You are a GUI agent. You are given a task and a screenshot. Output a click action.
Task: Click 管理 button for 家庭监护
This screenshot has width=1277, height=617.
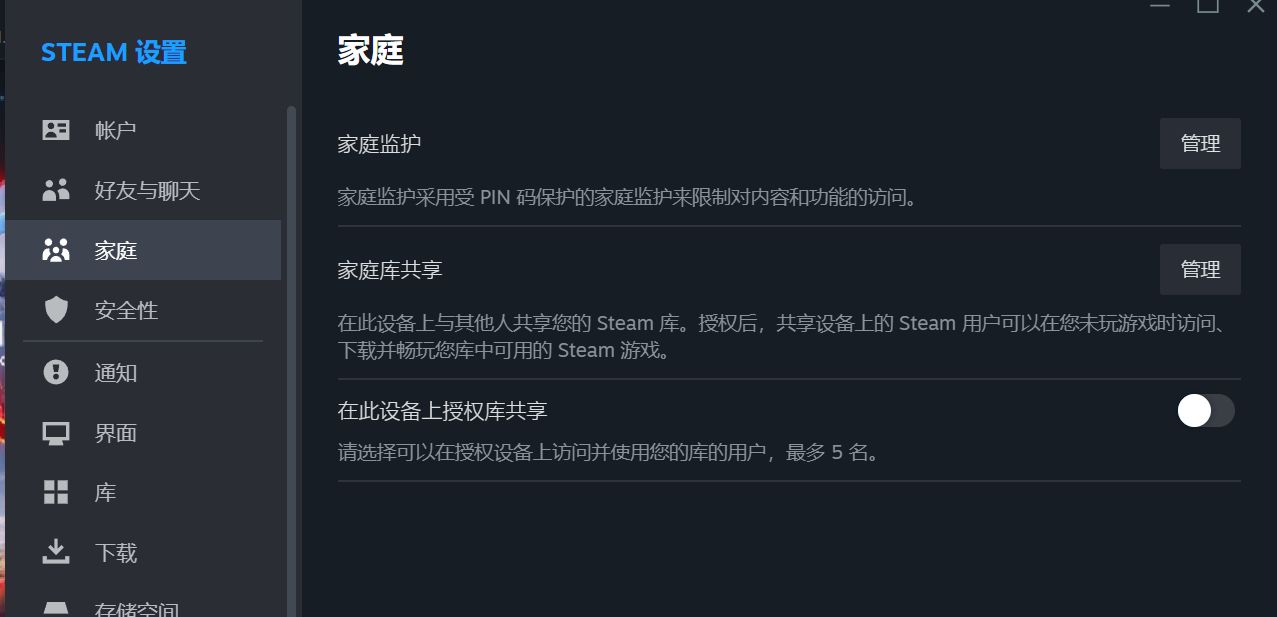click(x=1200, y=144)
